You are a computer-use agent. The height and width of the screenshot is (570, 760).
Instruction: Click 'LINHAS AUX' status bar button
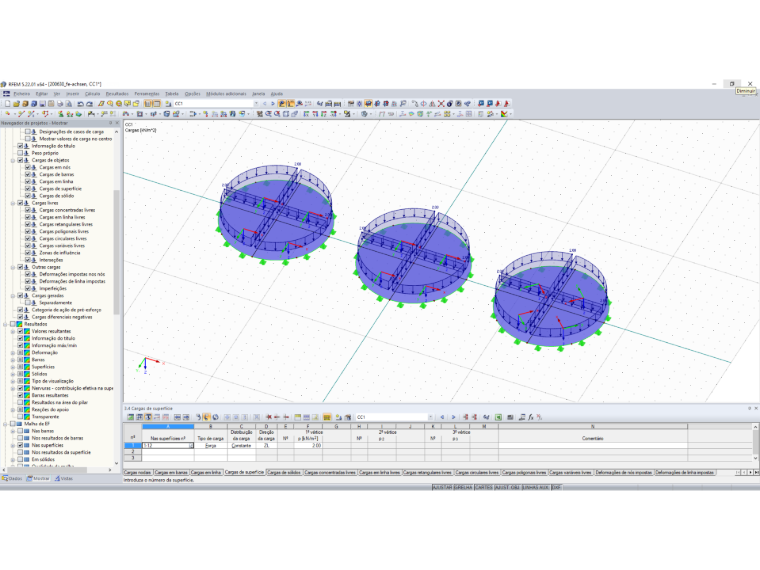click(536, 487)
